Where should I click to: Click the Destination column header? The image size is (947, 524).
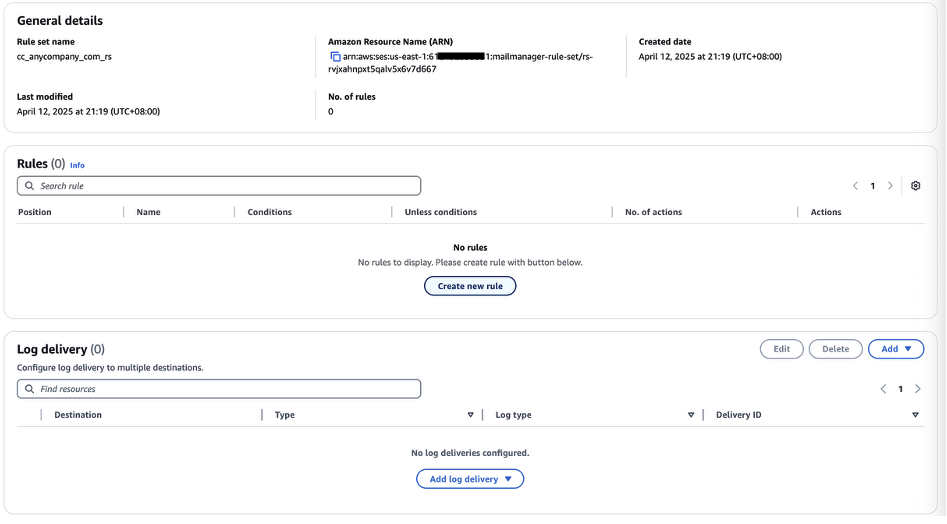(x=78, y=415)
